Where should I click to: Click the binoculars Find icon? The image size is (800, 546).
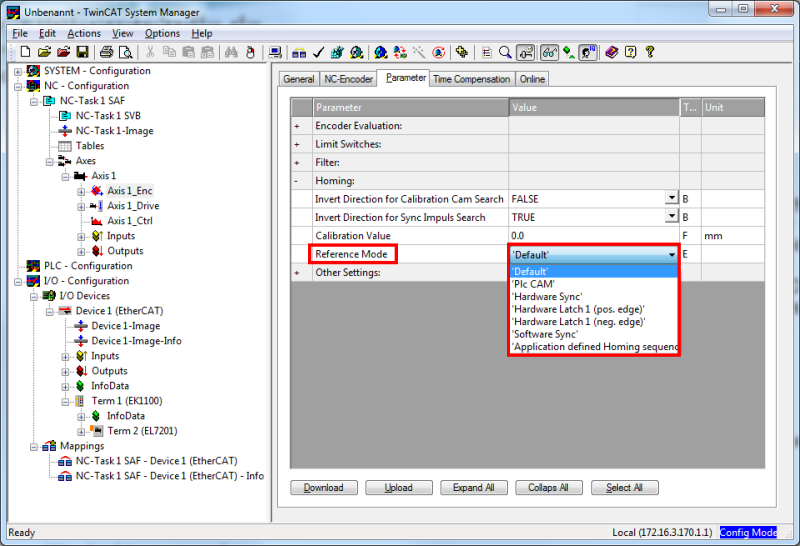pos(231,52)
